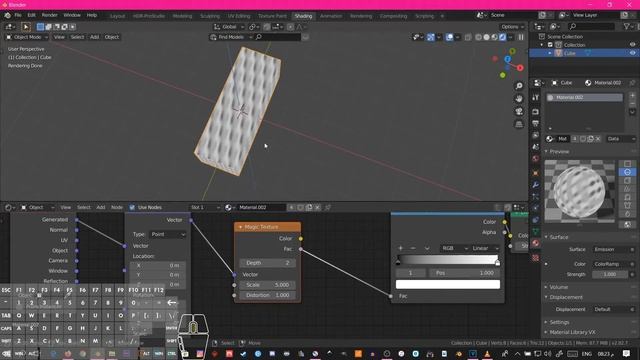Select hair strands preview shape for material

(627, 189)
